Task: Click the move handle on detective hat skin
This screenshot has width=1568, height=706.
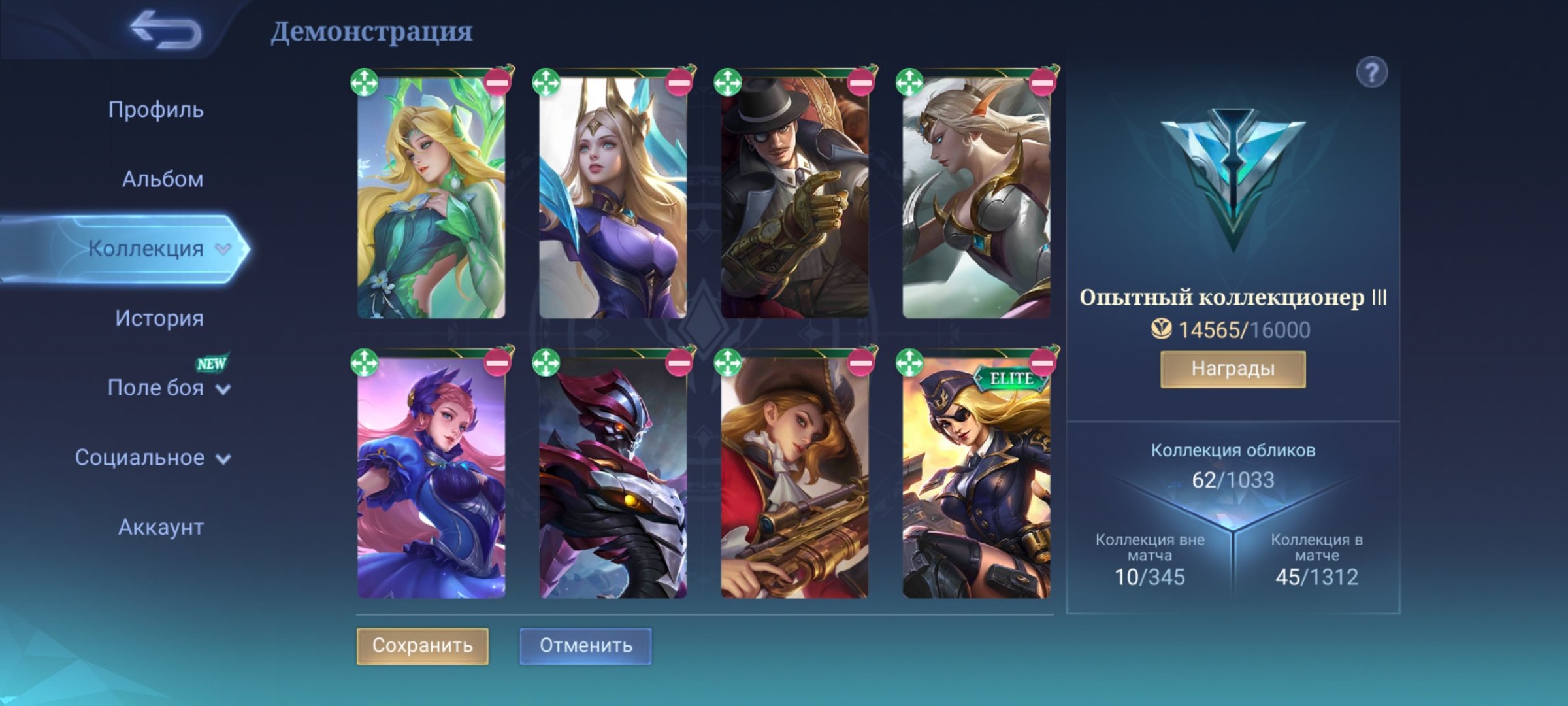Action: (728, 83)
